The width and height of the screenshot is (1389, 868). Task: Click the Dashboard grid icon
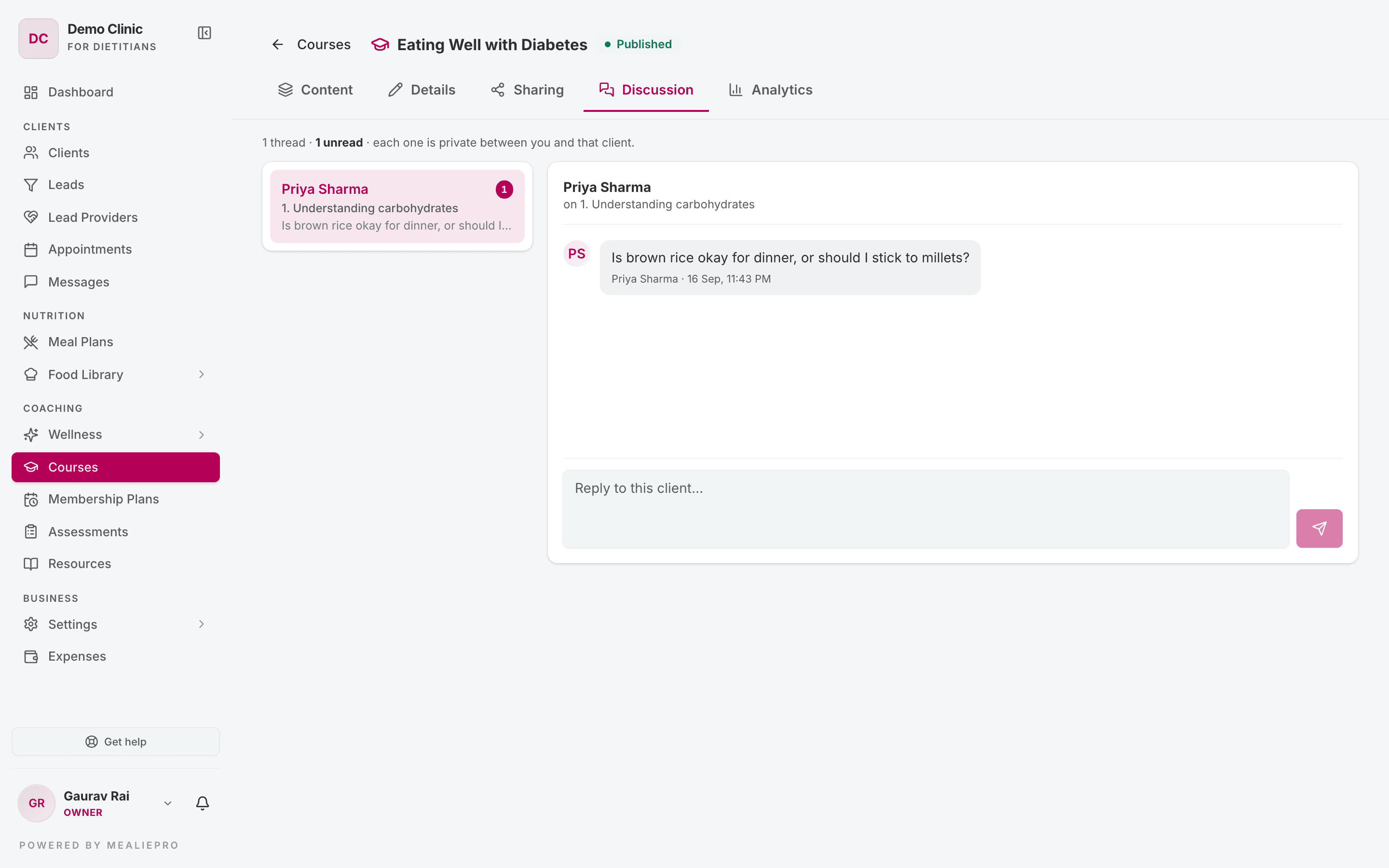[31, 93]
